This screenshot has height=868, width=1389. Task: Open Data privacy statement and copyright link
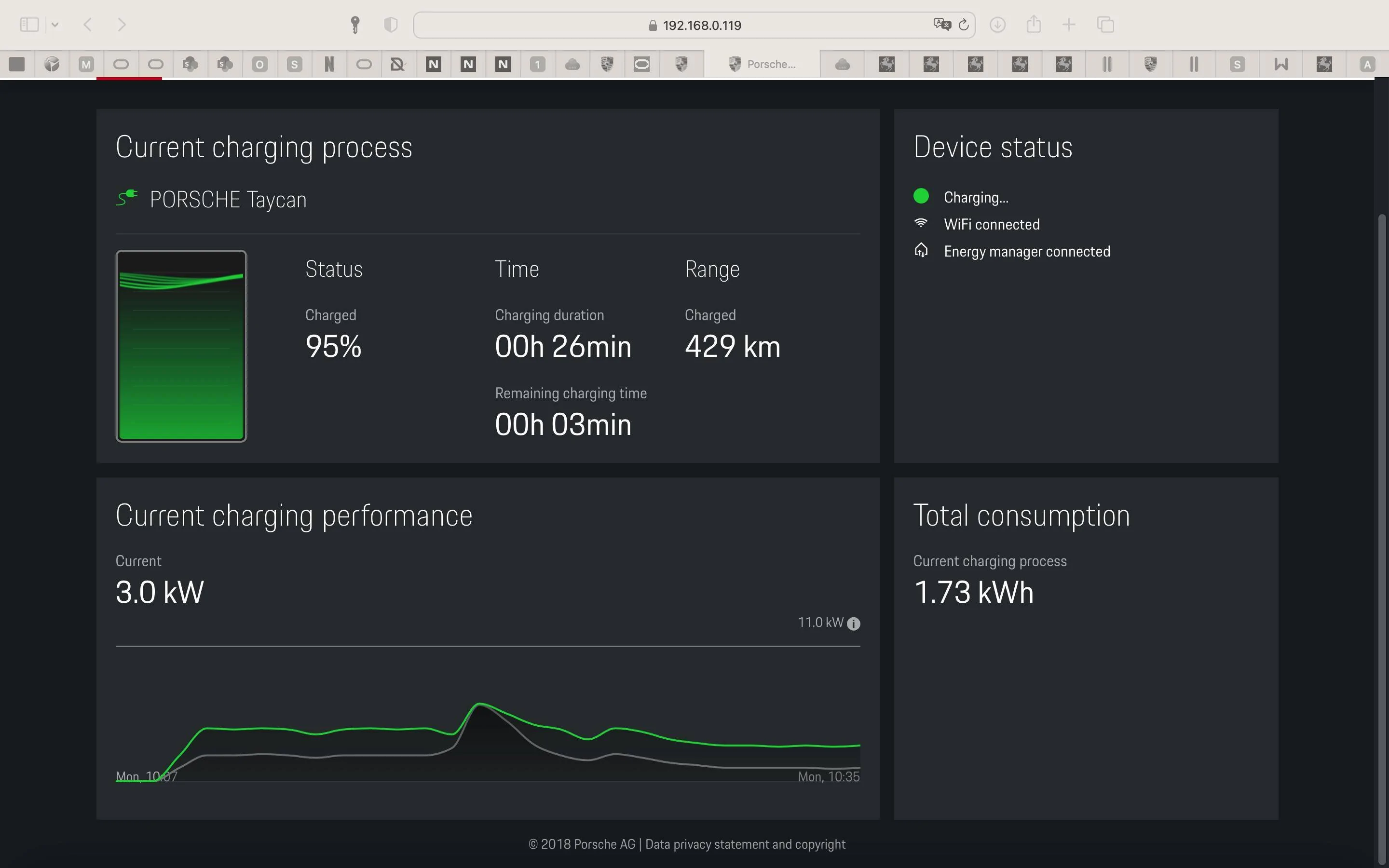point(745,844)
